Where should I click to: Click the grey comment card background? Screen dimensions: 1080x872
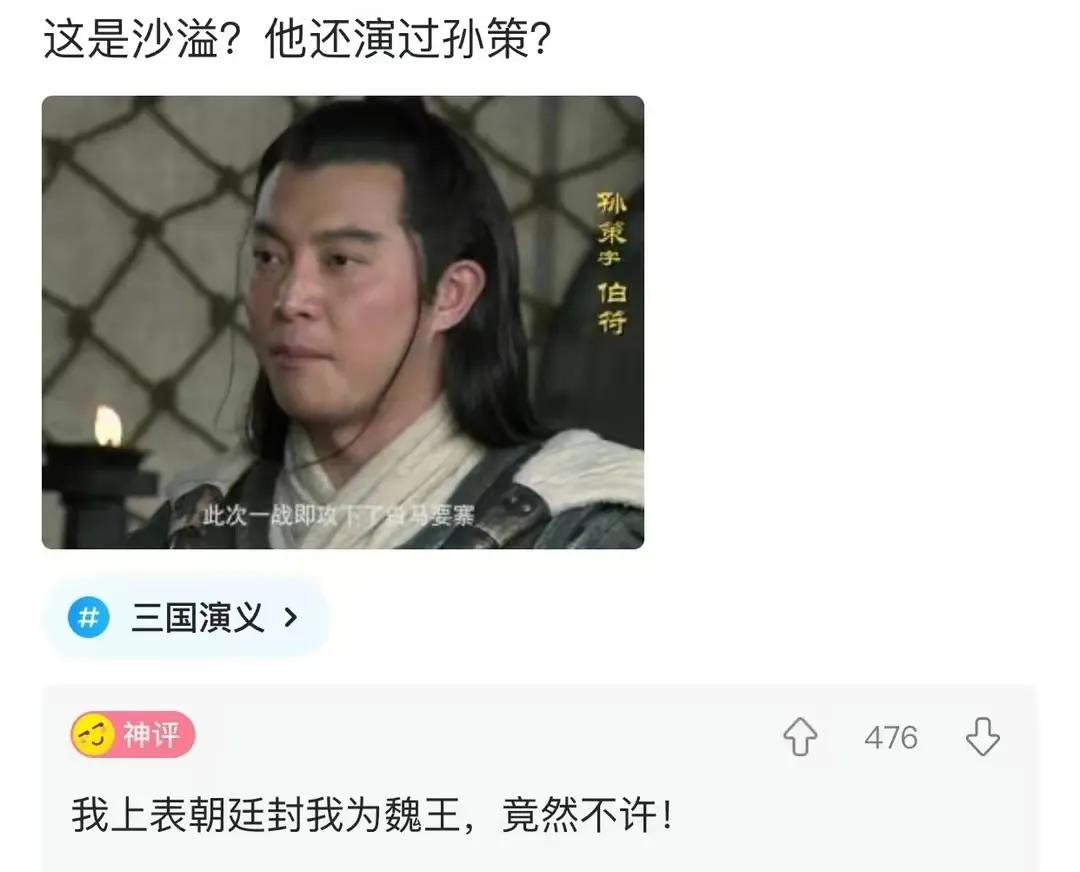pyautogui.click(x=539, y=778)
